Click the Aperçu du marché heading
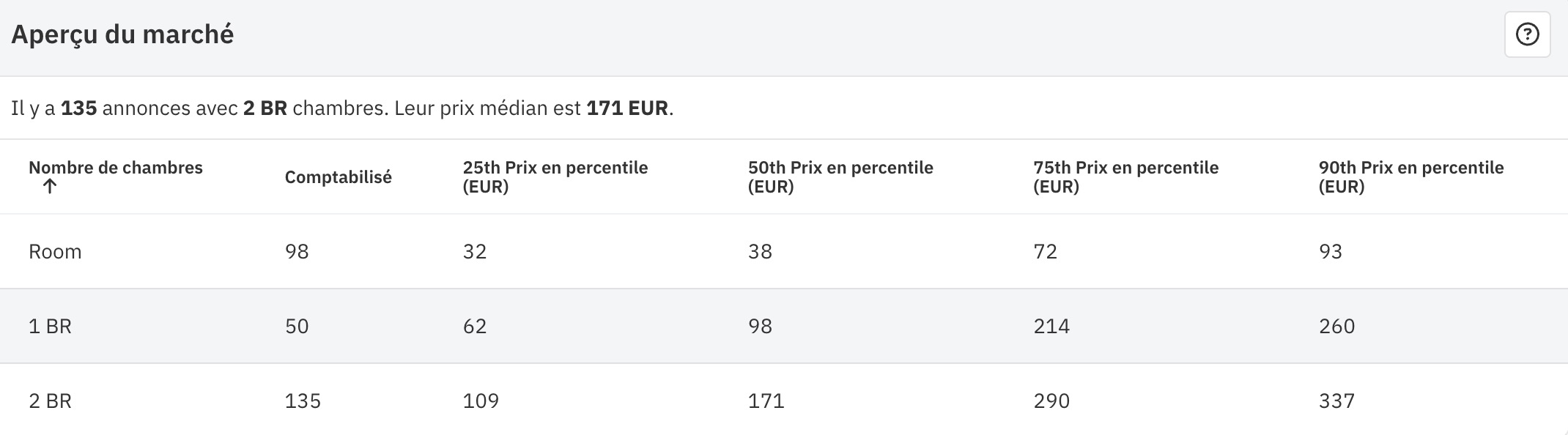 click(x=122, y=34)
